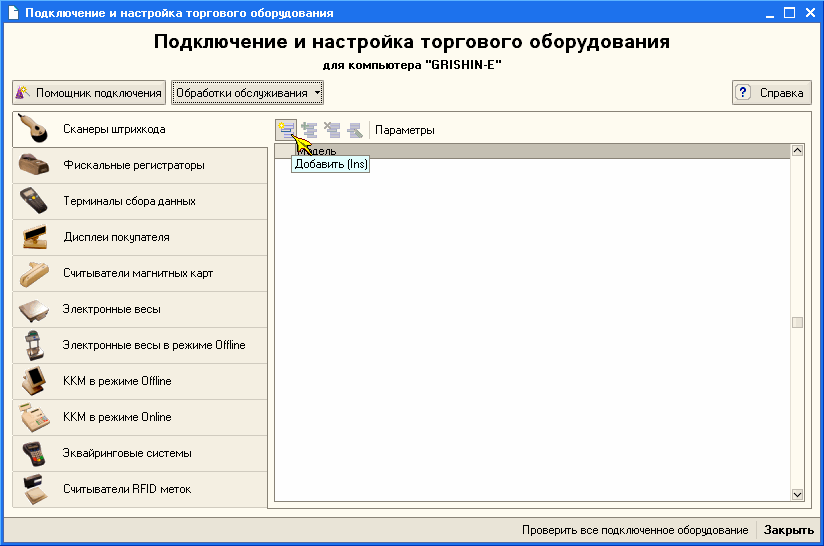The height and width of the screenshot is (546, 824).
Task: Go to Считыватели магнитных карт tab
Action: coord(140,273)
